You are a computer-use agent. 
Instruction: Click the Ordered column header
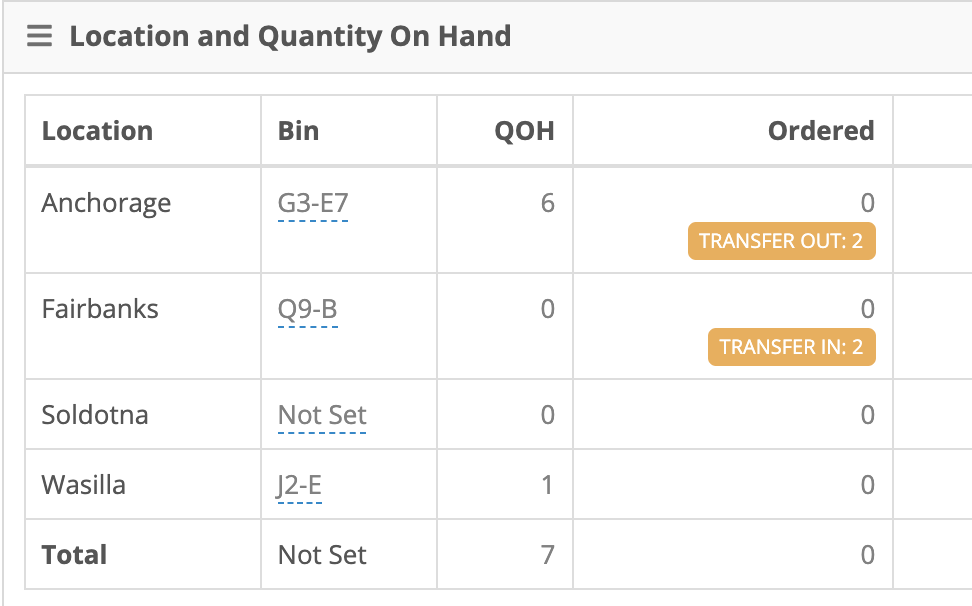tap(821, 131)
